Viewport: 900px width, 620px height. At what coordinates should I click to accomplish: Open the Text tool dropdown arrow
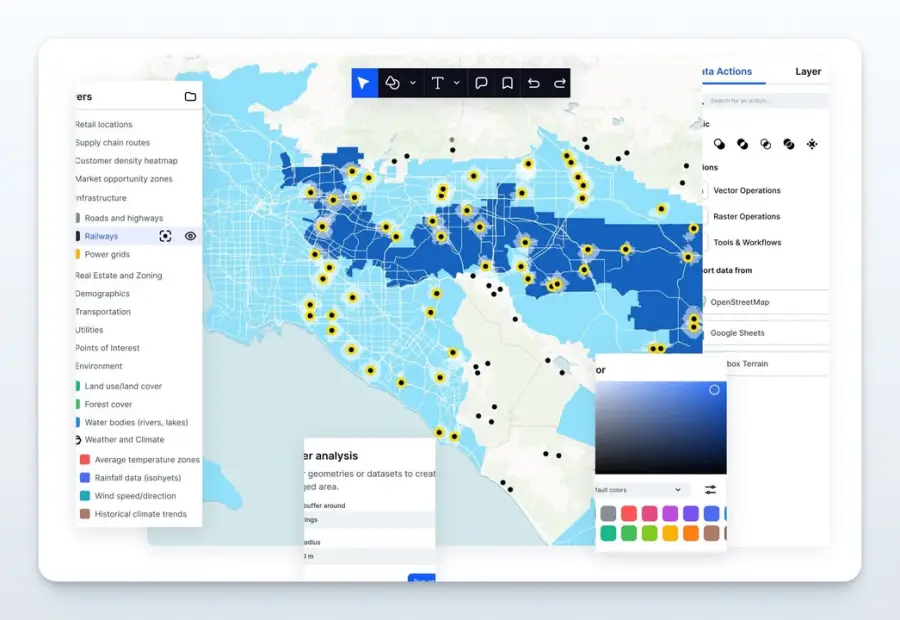457,83
